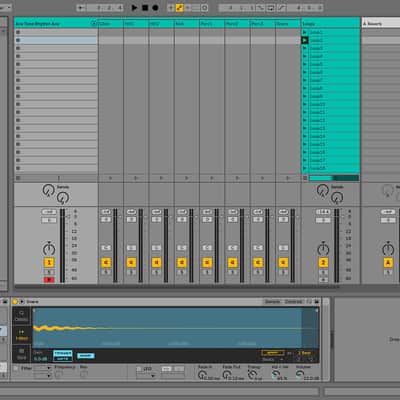Mute the Perc1 chain activator
The height and width of the screenshot is (400, 400).
(x=207, y=263)
